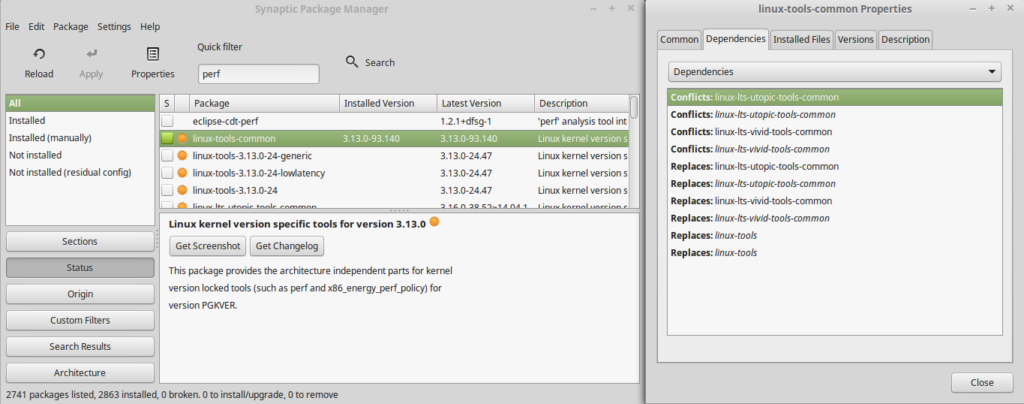This screenshot has width=1024, height=404.
Task: Click the Search magnifier icon
Action: click(x=352, y=62)
